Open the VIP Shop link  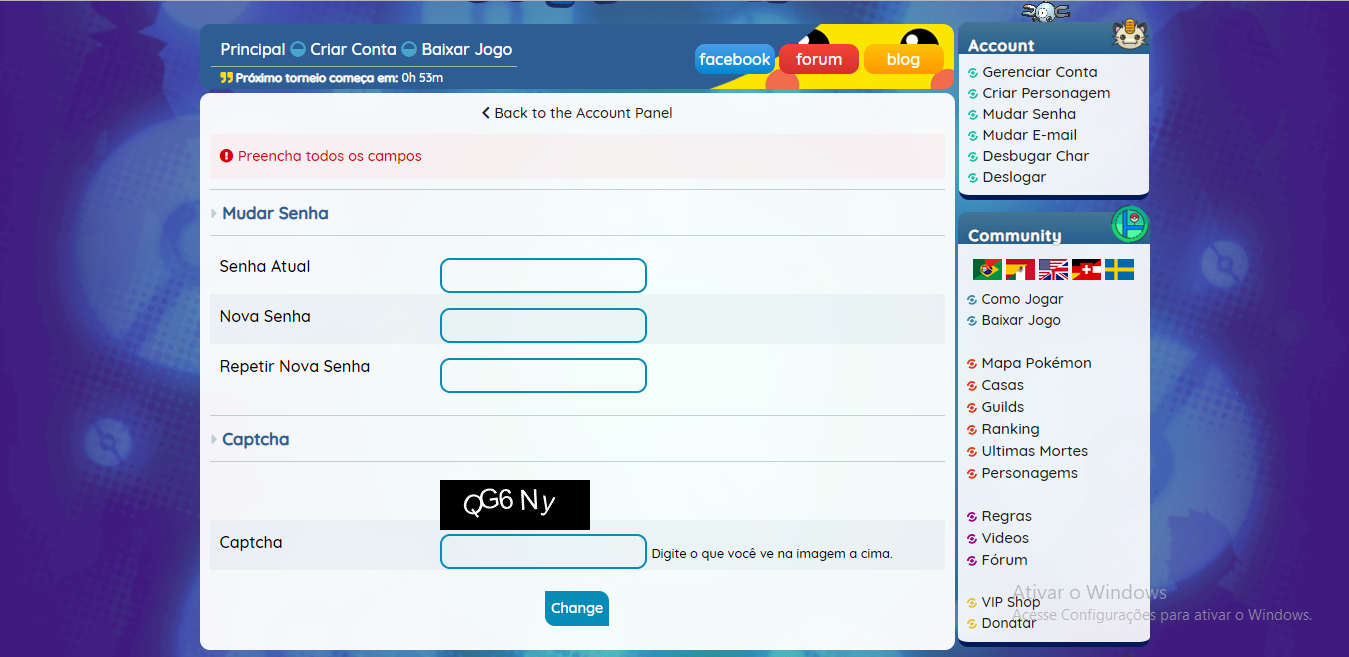point(1010,602)
